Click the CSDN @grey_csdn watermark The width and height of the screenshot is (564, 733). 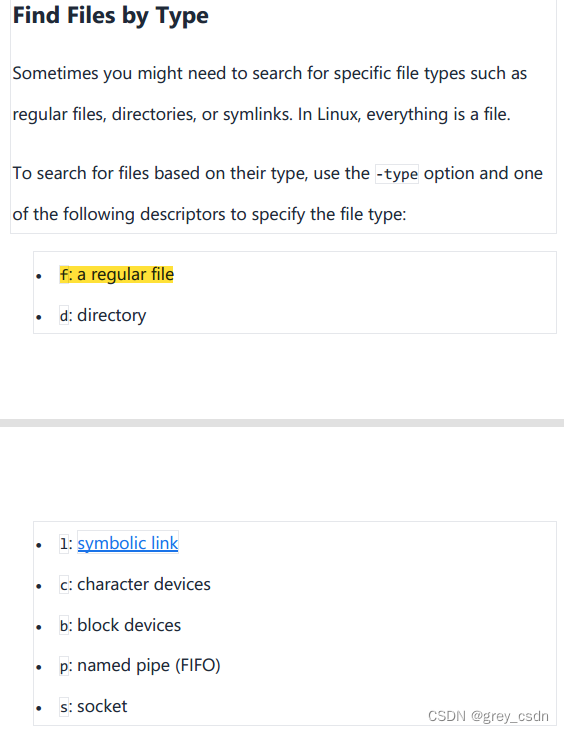pyautogui.click(x=488, y=716)
